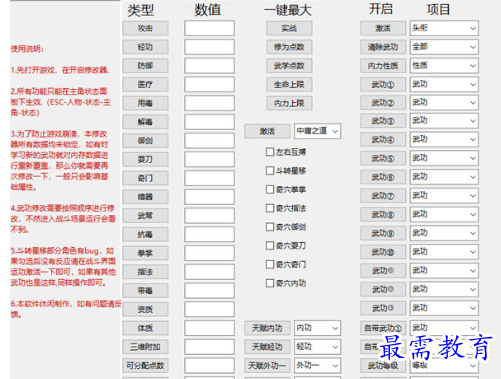Viewport: 501px width, 379px height.
Task: Maximize 实战 with its one-click button
Action: click(x=289, y=28)
